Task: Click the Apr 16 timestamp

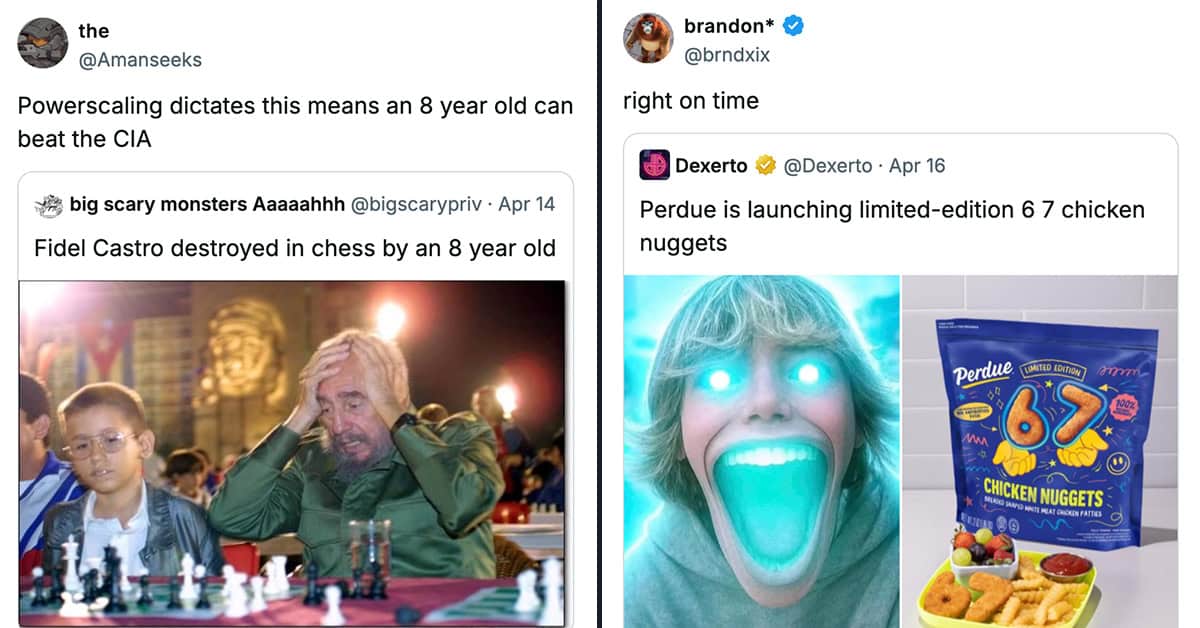Action: (917, 166)
